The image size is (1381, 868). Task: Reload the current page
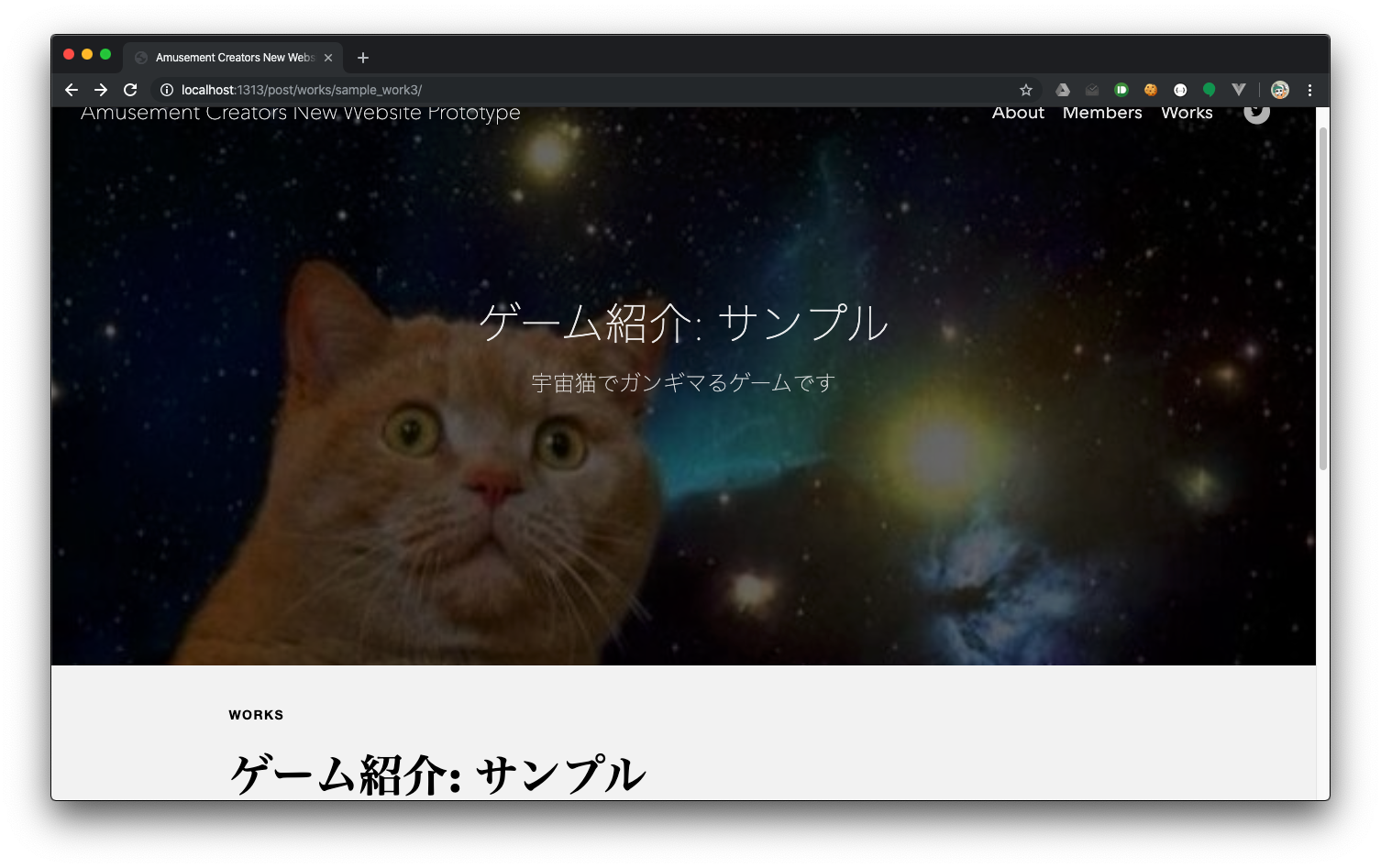[130, 90]
